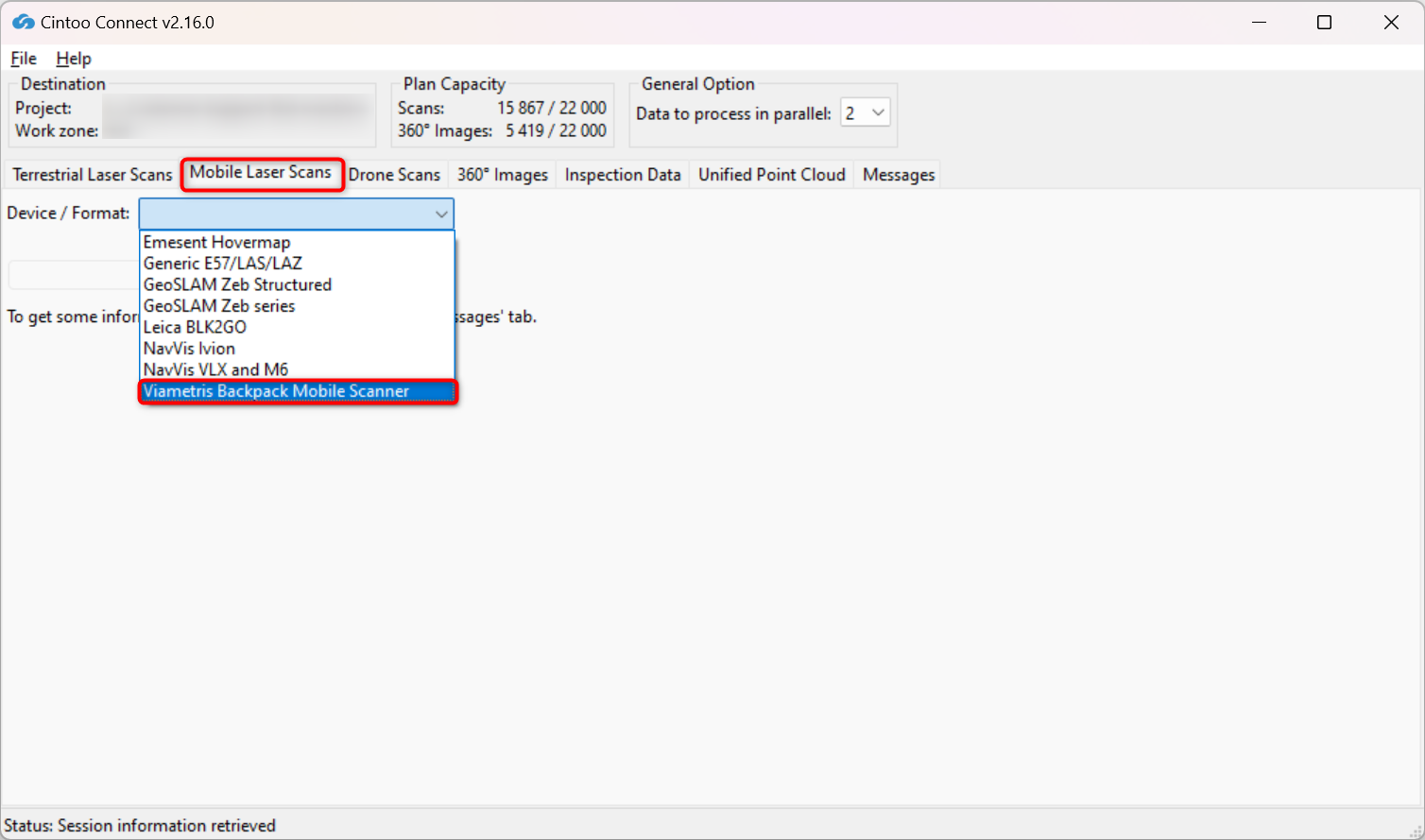The height and width of the screenshot is (840, 1425).
Task: Select GeoSLAM Zeb series option
Action: (297, 306)
